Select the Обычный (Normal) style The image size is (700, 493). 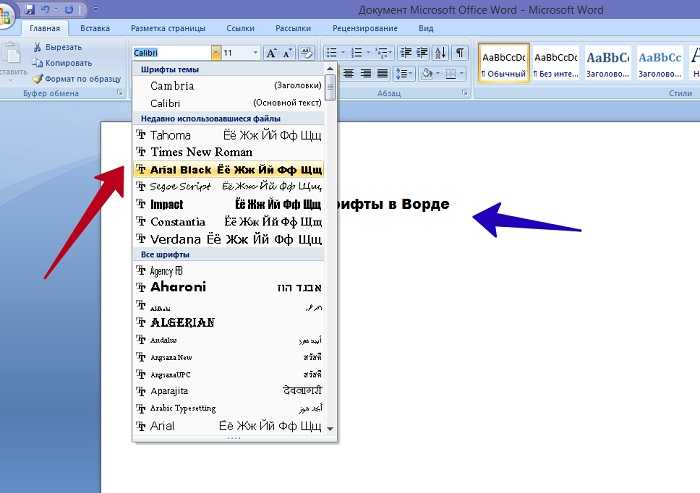tap(504, 63)
